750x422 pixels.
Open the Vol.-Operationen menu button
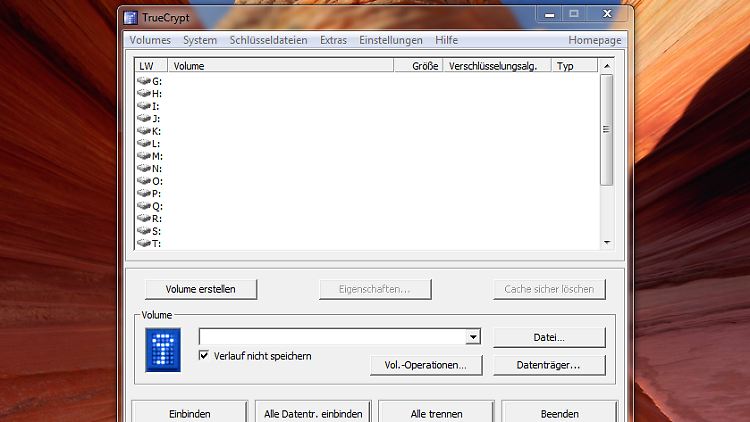click(x=426, y=365)
